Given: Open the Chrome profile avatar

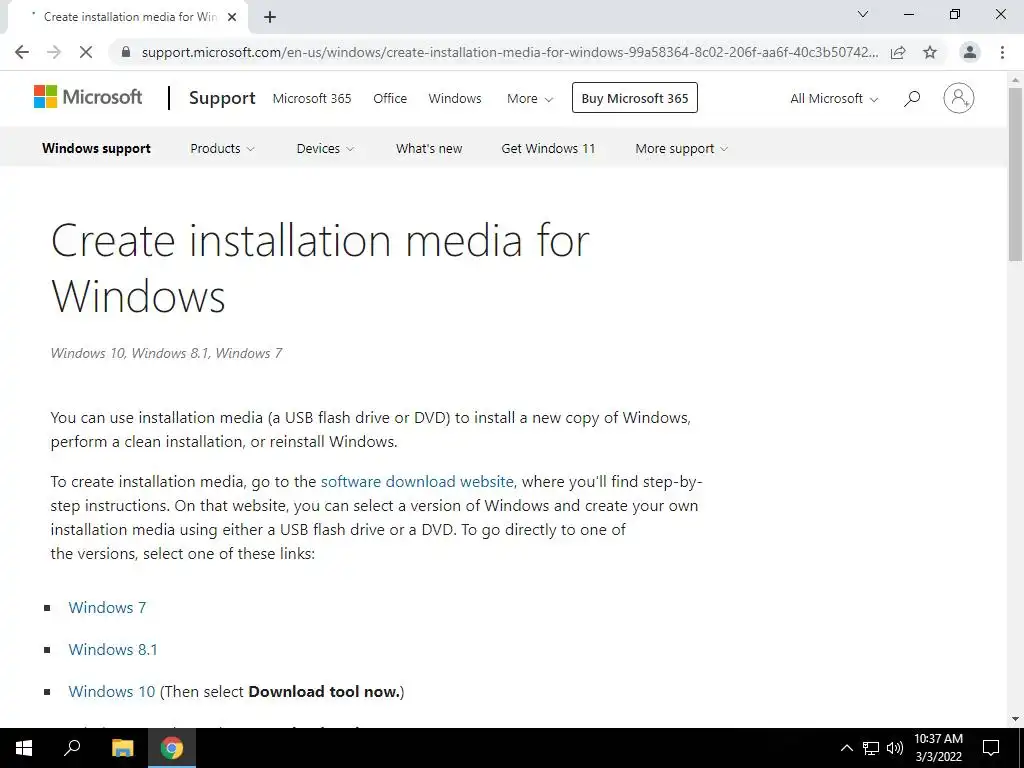Looking at the screenshot, I should coord(970,52).
